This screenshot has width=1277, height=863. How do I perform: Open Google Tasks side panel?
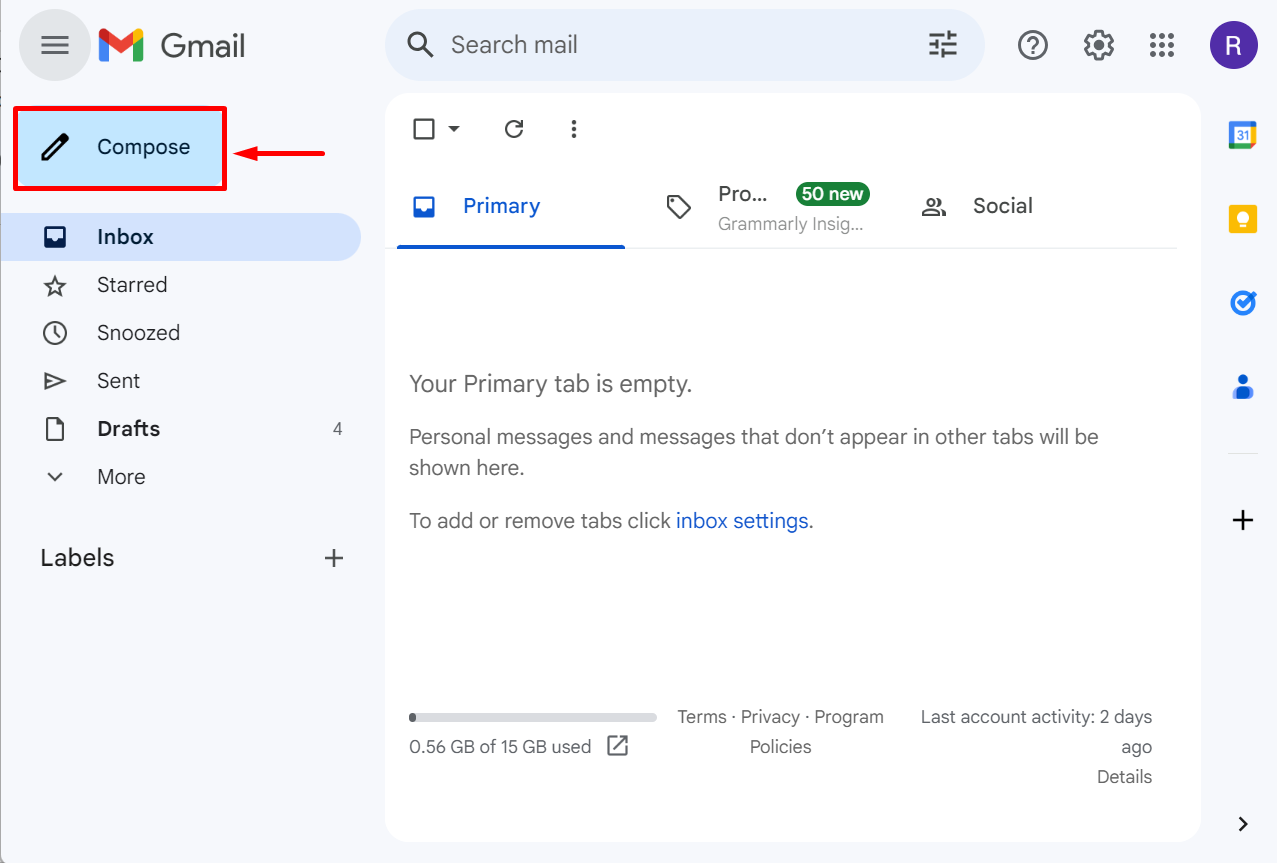(1242, 302)
